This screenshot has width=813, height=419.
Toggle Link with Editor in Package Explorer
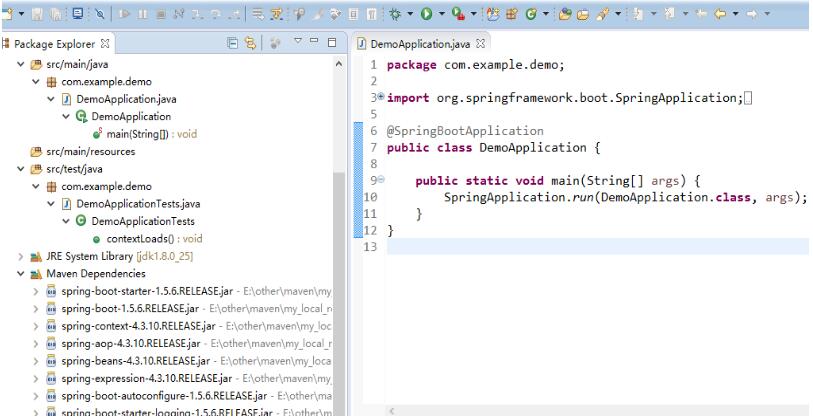[x=250, y=44]
